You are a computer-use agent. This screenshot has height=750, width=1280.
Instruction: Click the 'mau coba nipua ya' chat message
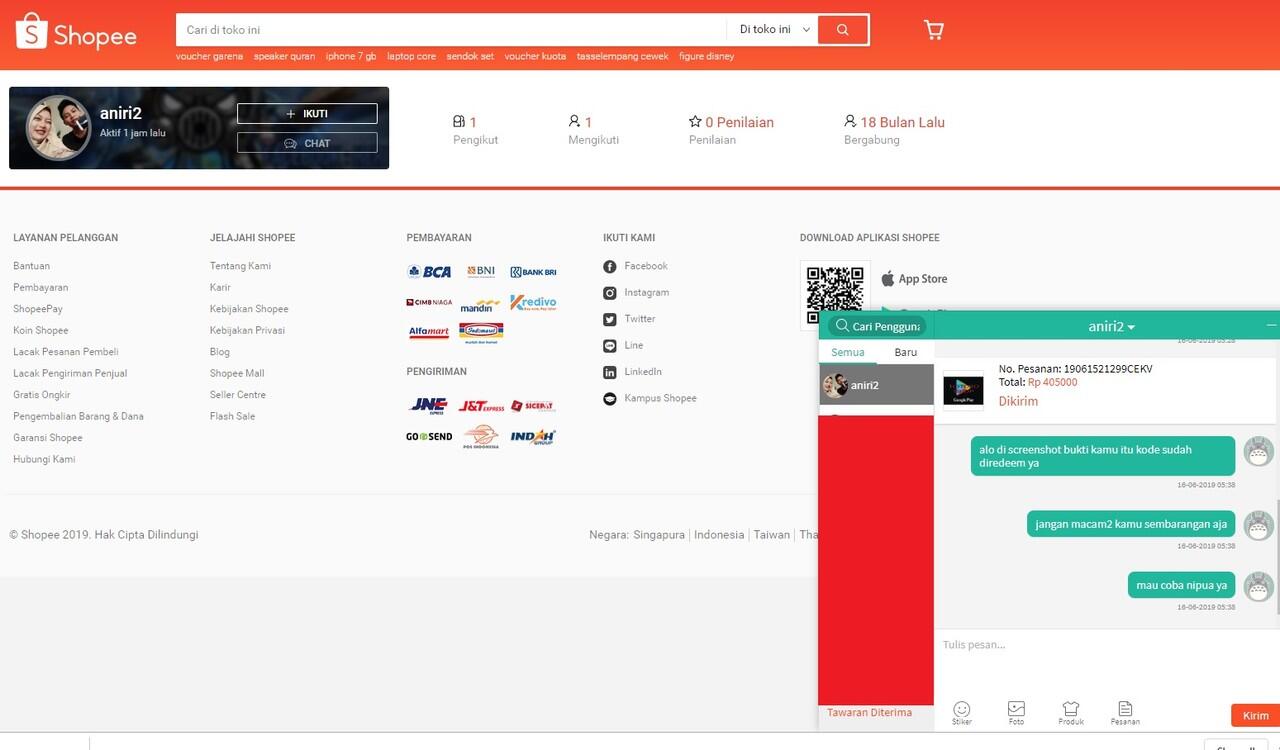(x=1181, y=585)
